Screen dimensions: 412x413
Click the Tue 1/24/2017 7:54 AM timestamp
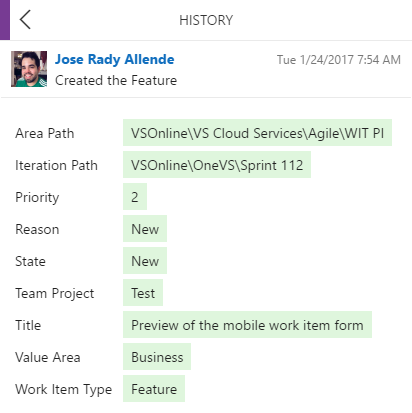[x=339, y=60]
